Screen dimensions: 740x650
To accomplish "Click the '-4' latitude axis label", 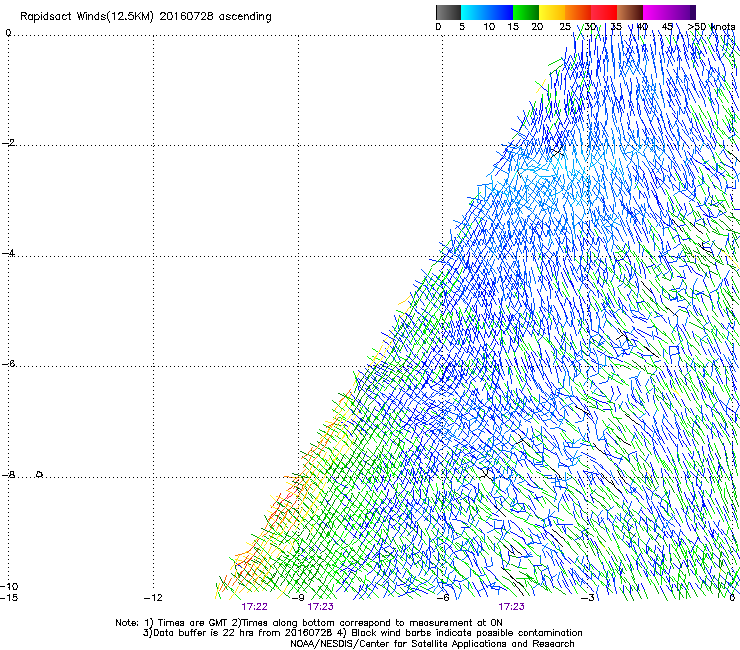I will [8, 253].
